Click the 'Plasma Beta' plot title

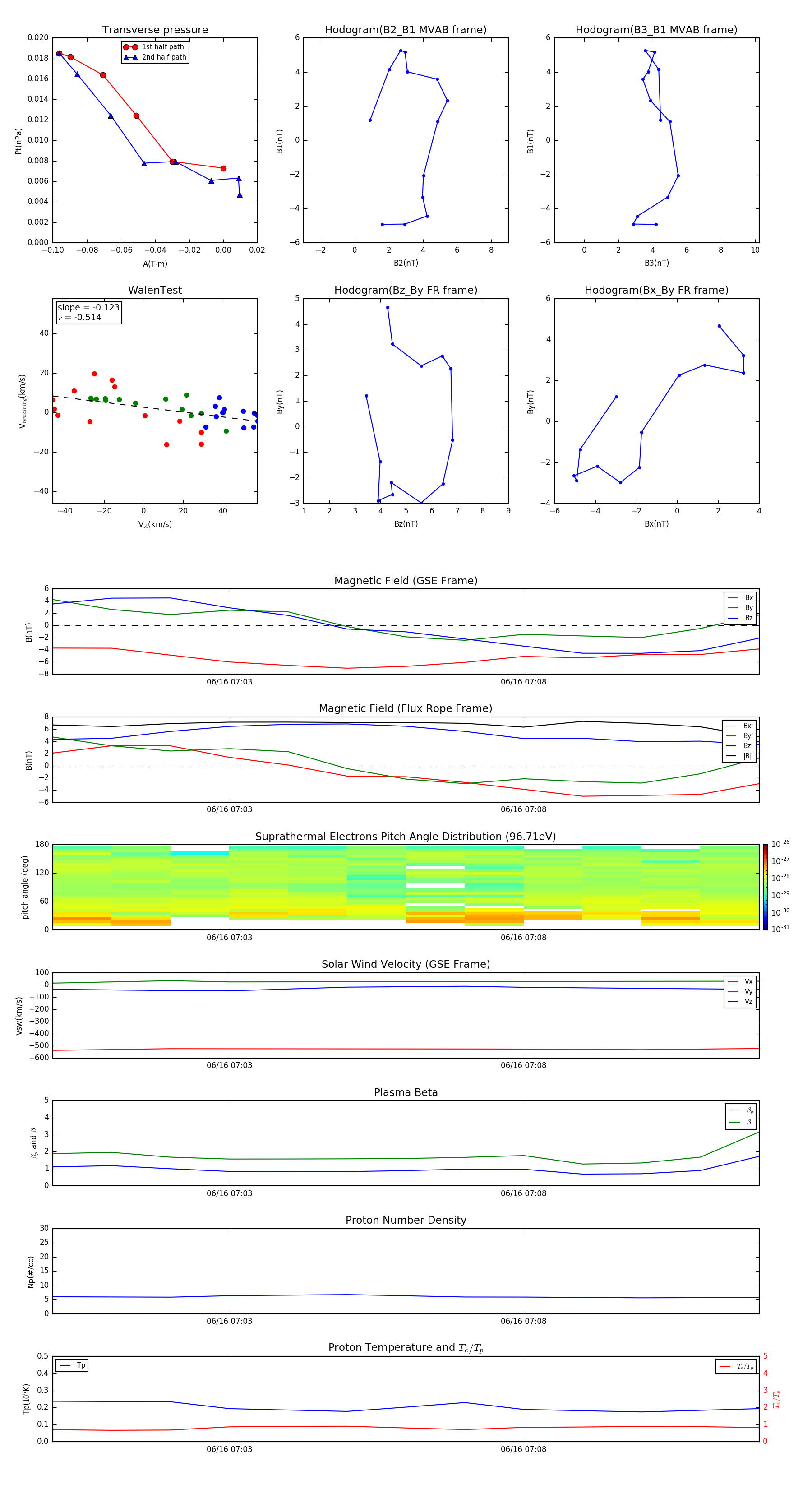tap(406, 1093)
